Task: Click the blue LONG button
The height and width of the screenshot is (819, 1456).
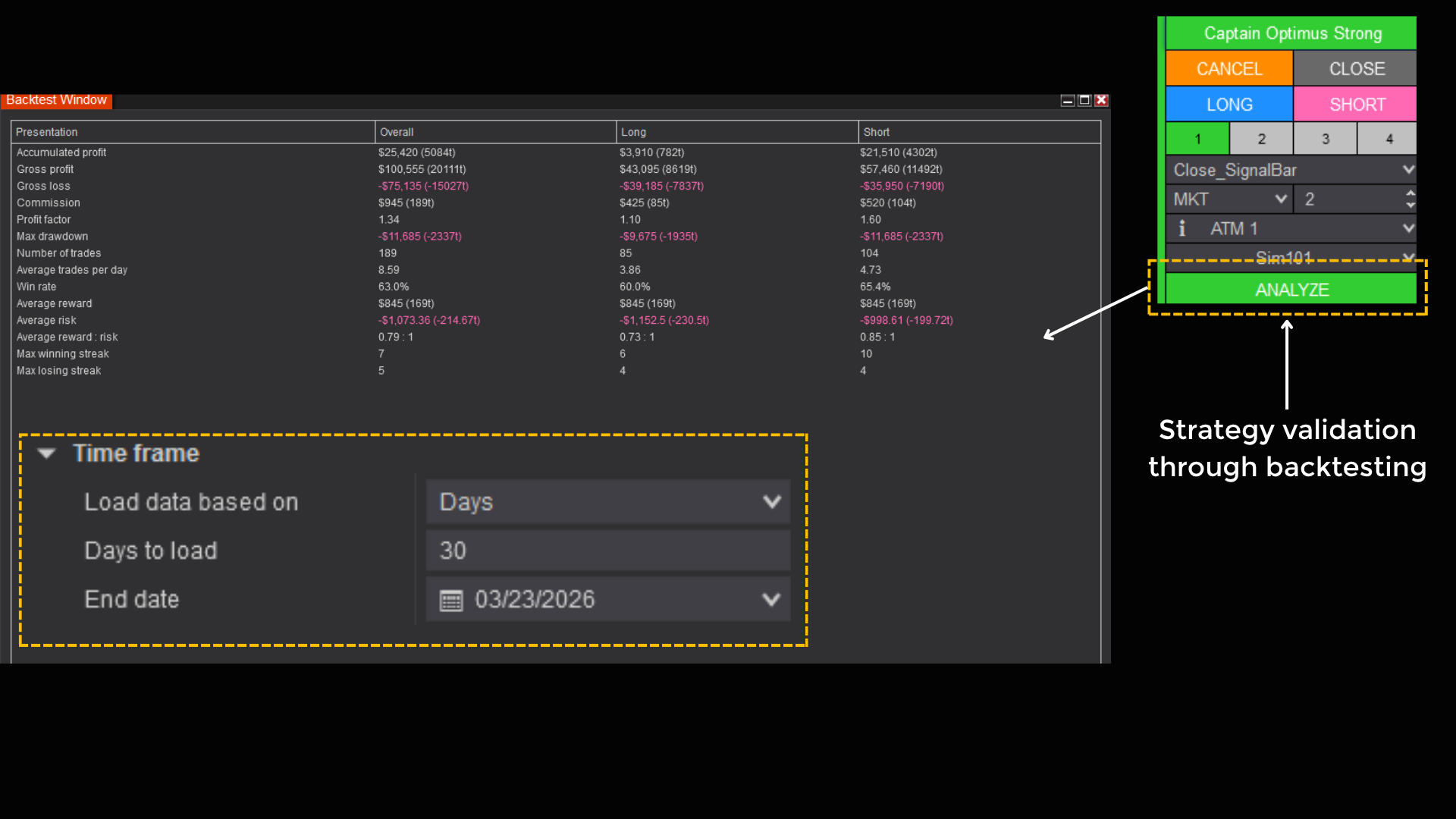Action: click(x=1229, y=105)
